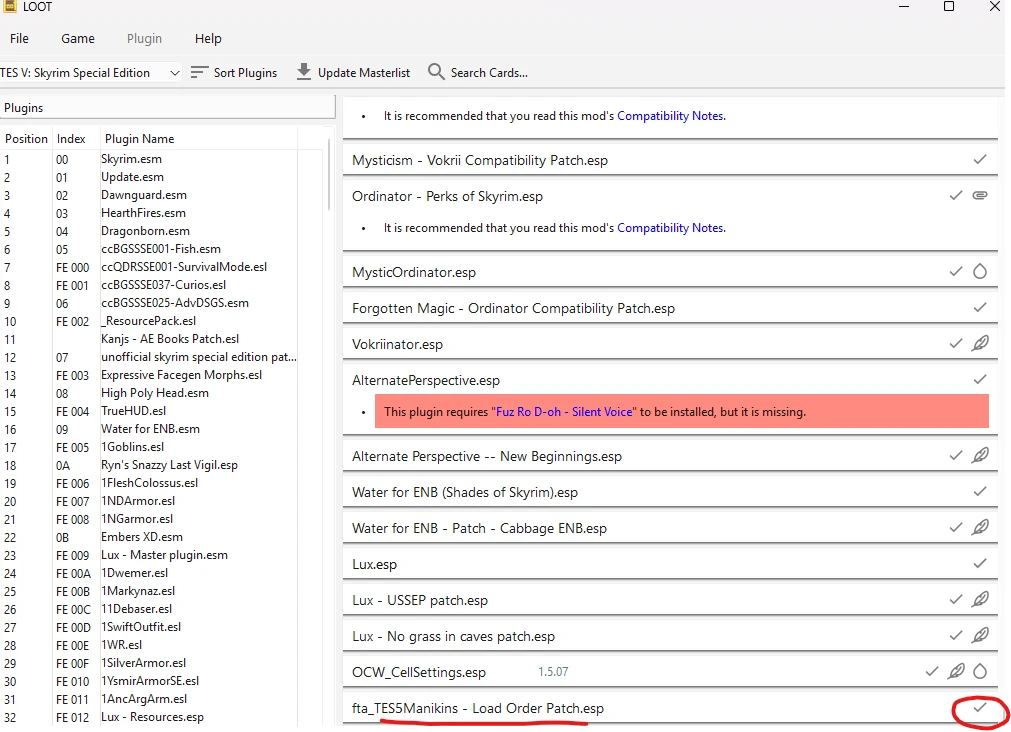The height and width of the screenshot is (732, 1011).
Task: Open the Plugin menu
Action: point(144,38)
